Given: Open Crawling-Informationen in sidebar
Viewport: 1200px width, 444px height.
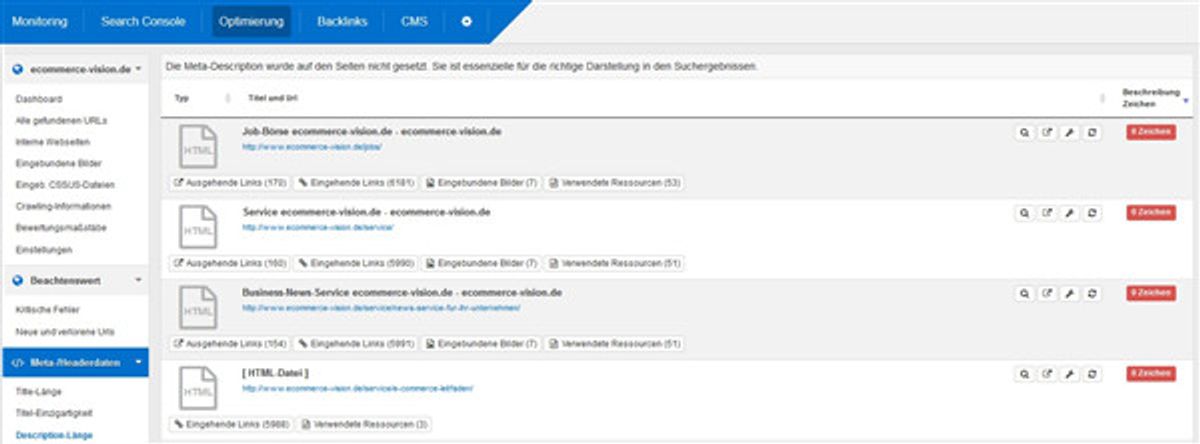Looking at the screenshot, I should click(63, 206).
